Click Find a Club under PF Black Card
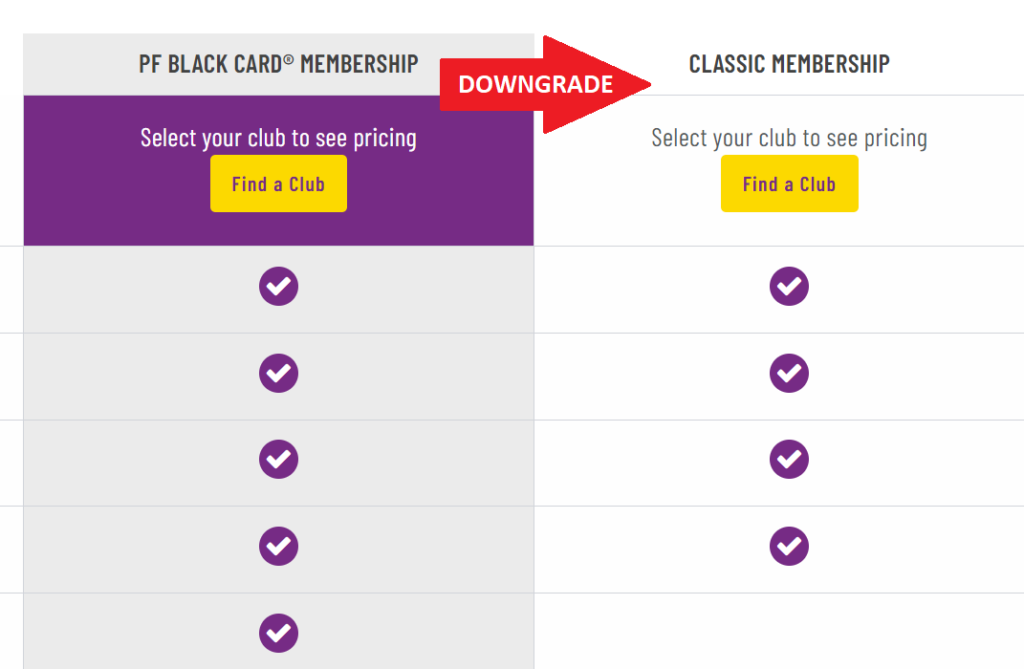The height and width of the screenshot is (669, 1024). (278, 184)
